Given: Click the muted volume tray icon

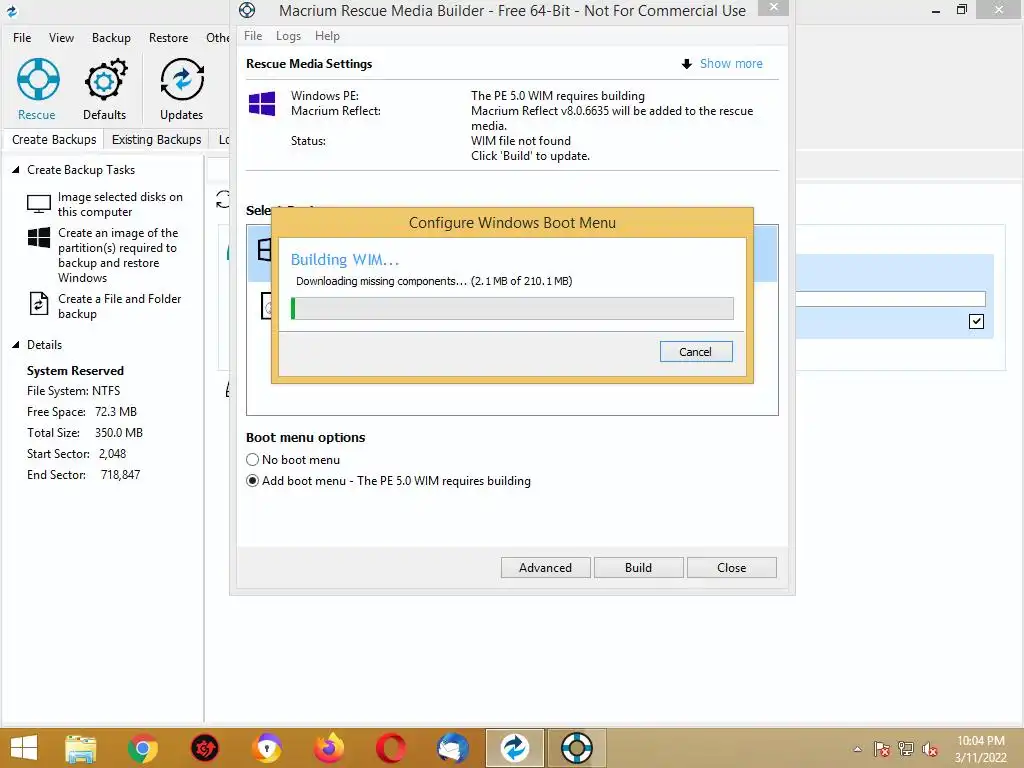Looking at the screenshot, I should click(x=929, y=749).
